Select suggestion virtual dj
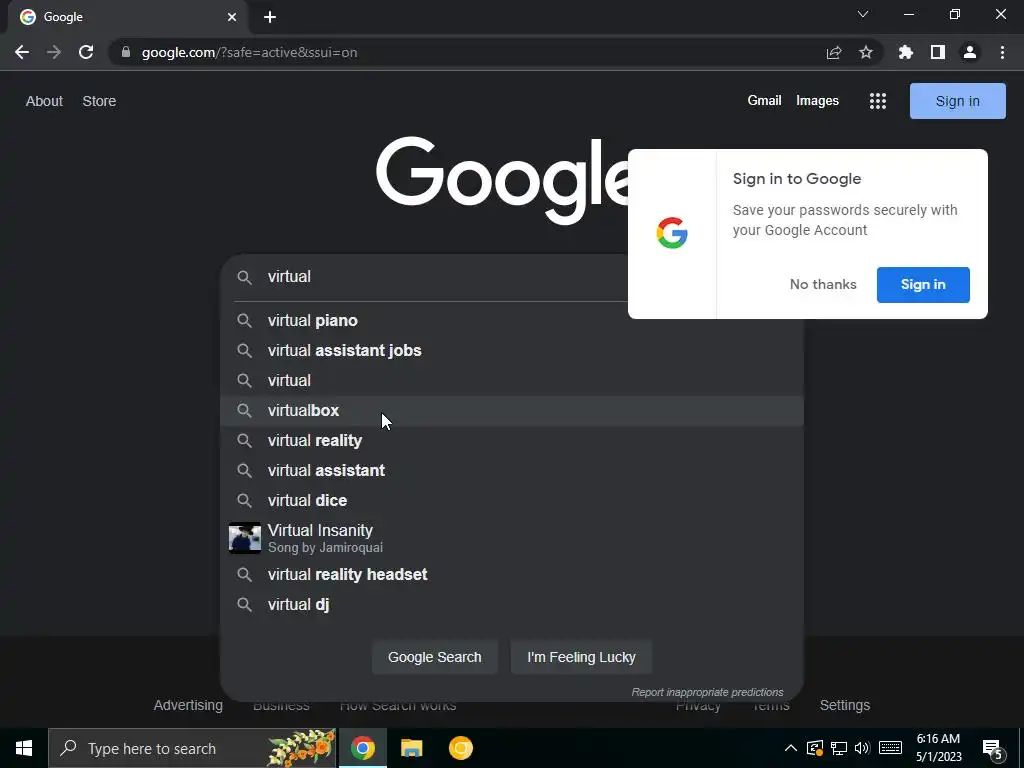The width and height of the screenshot is (1024, 768). 512,605
